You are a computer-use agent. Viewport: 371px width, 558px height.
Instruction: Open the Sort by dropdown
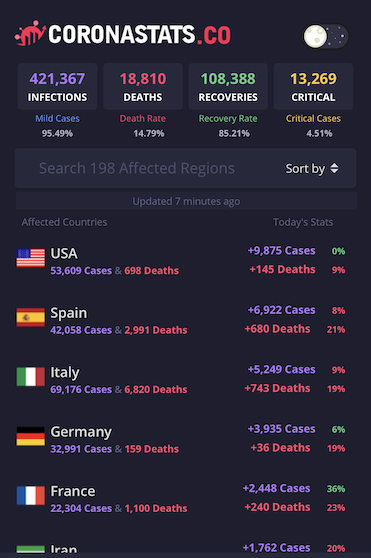(312, 169)
